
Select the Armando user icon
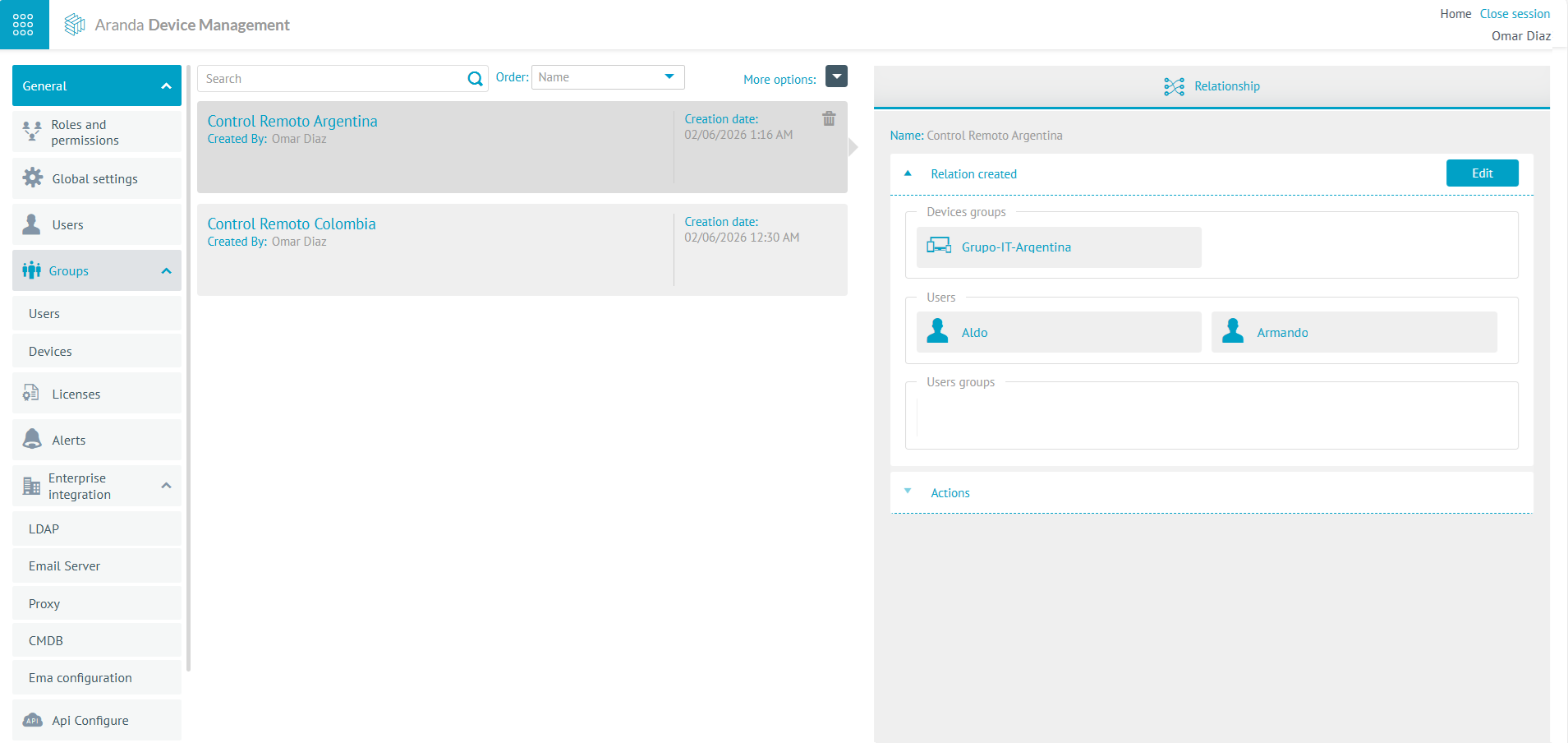click(x=1232, y=331)
